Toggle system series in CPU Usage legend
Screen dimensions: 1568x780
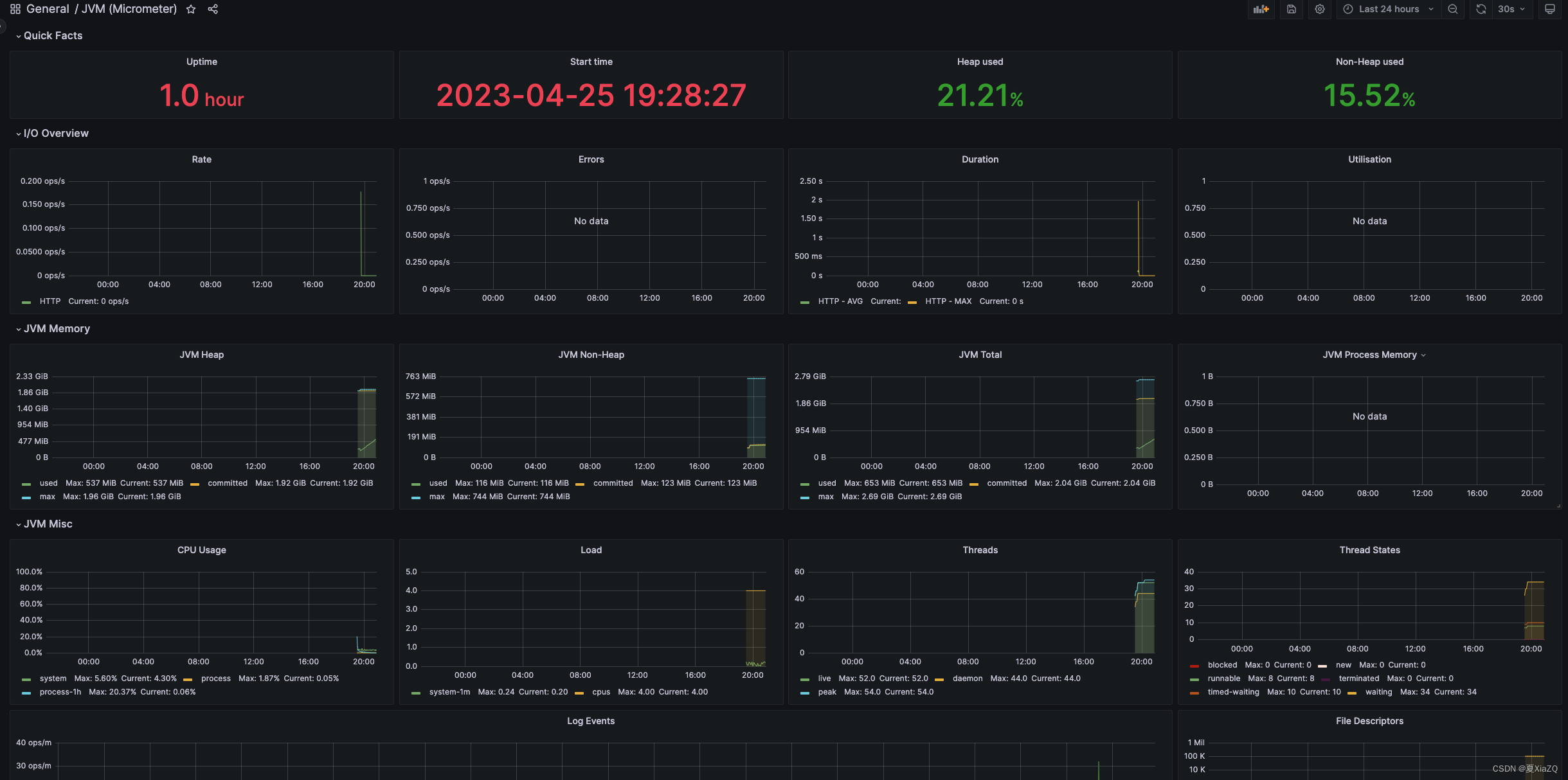click(53, 678)
